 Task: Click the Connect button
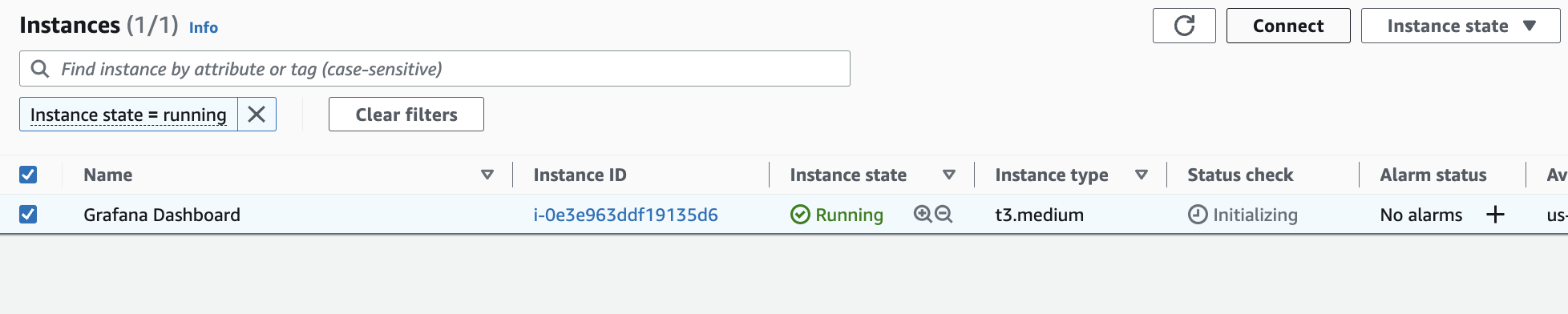tap(1288, 26)
